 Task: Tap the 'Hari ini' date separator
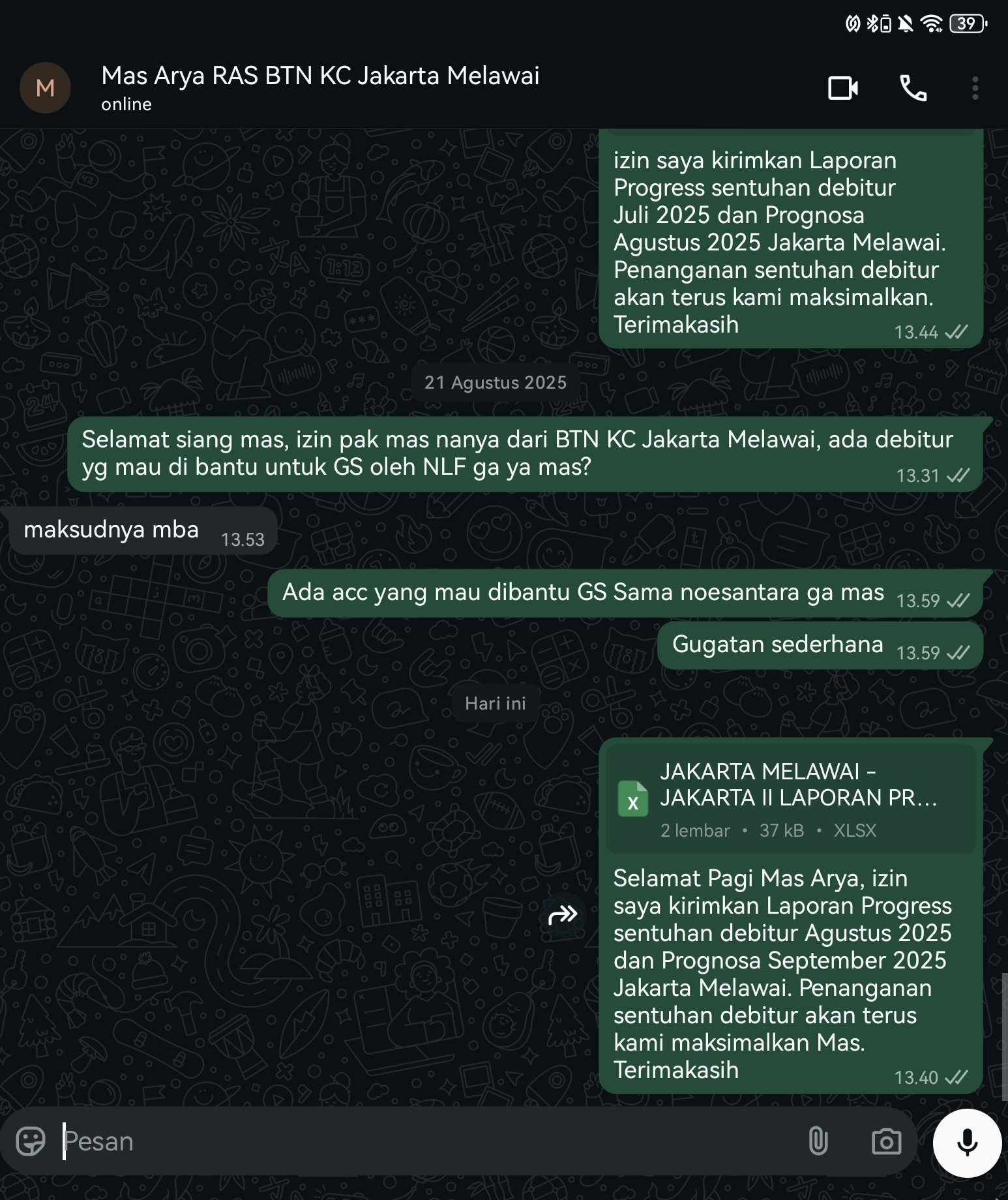[496, 703]
